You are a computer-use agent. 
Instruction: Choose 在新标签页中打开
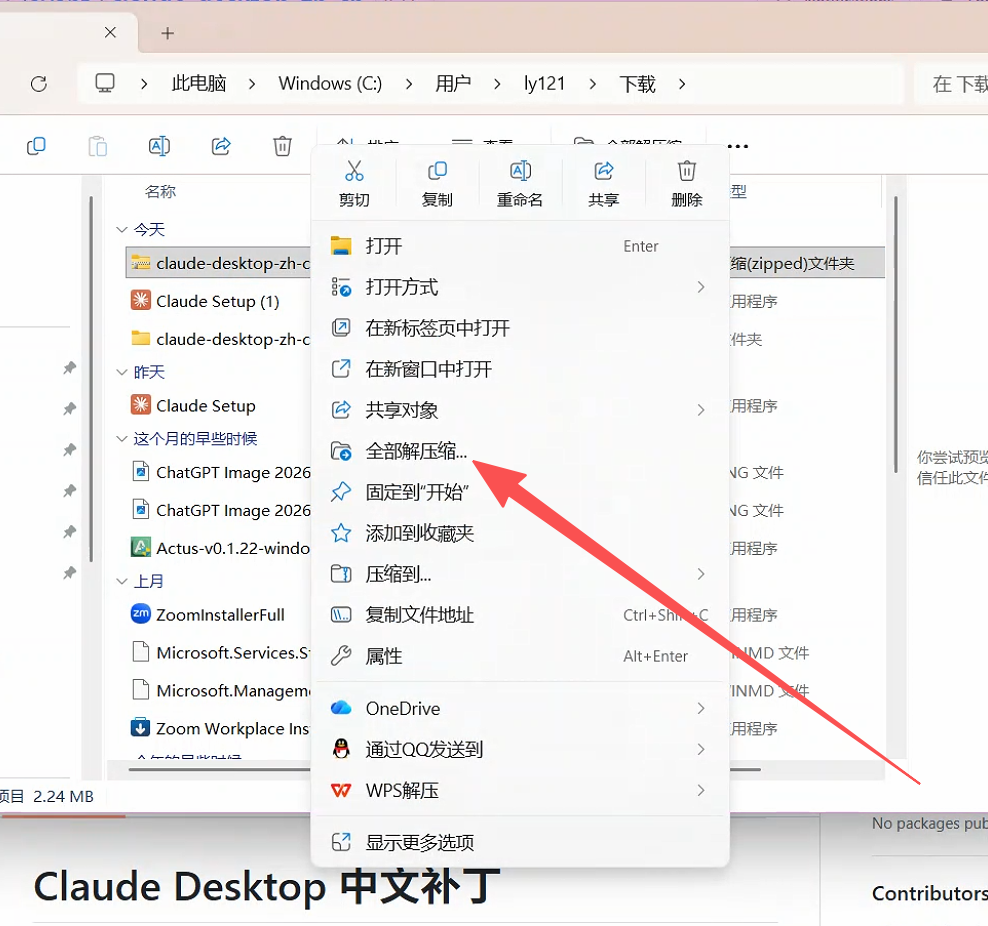pyautogui.click(x=520, y=328)
